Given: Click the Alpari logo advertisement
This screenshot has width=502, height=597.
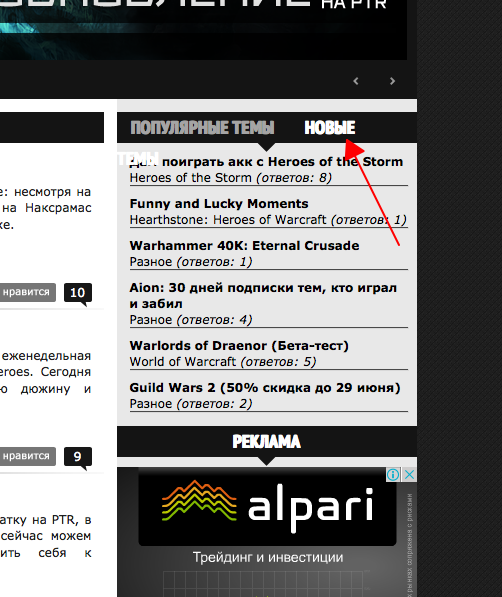Looking at the screenshot, I should (267, 507).
